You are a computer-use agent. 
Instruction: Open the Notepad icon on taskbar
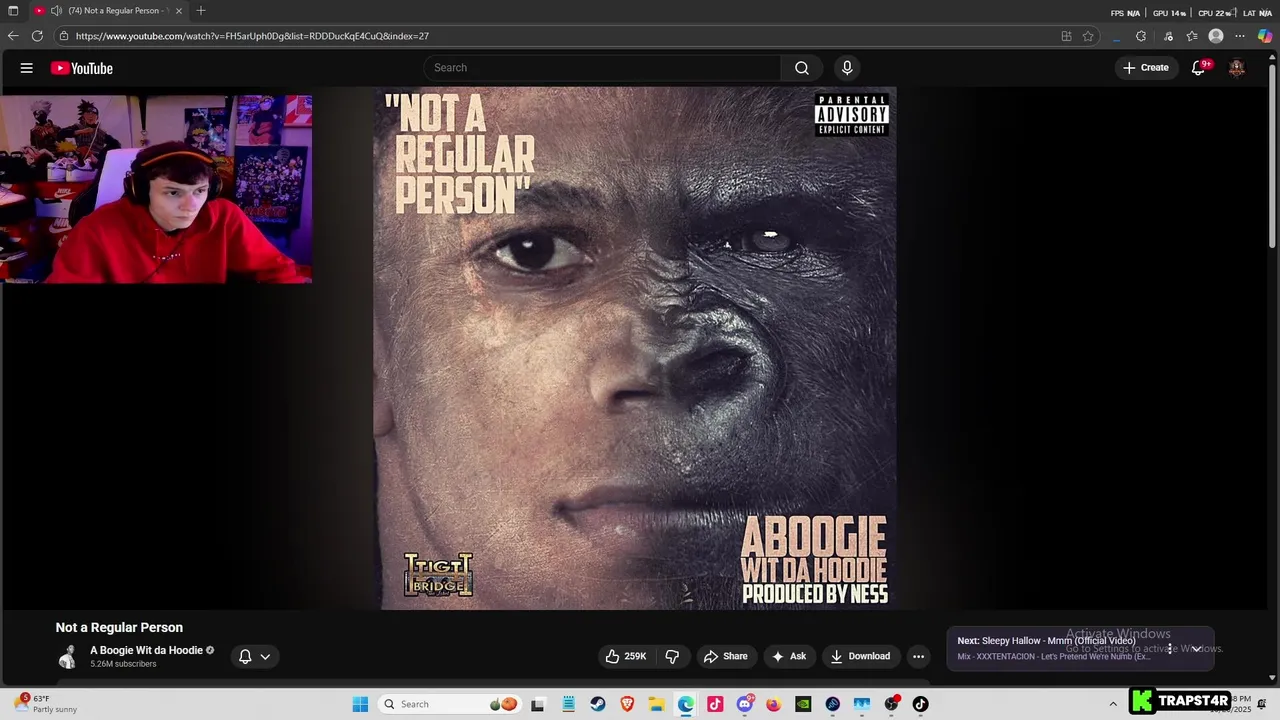(x=568, y=704)
